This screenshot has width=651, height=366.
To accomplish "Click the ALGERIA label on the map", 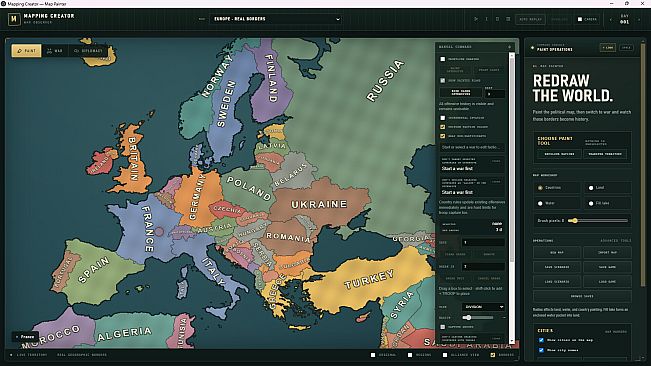I will pos(125,334).
